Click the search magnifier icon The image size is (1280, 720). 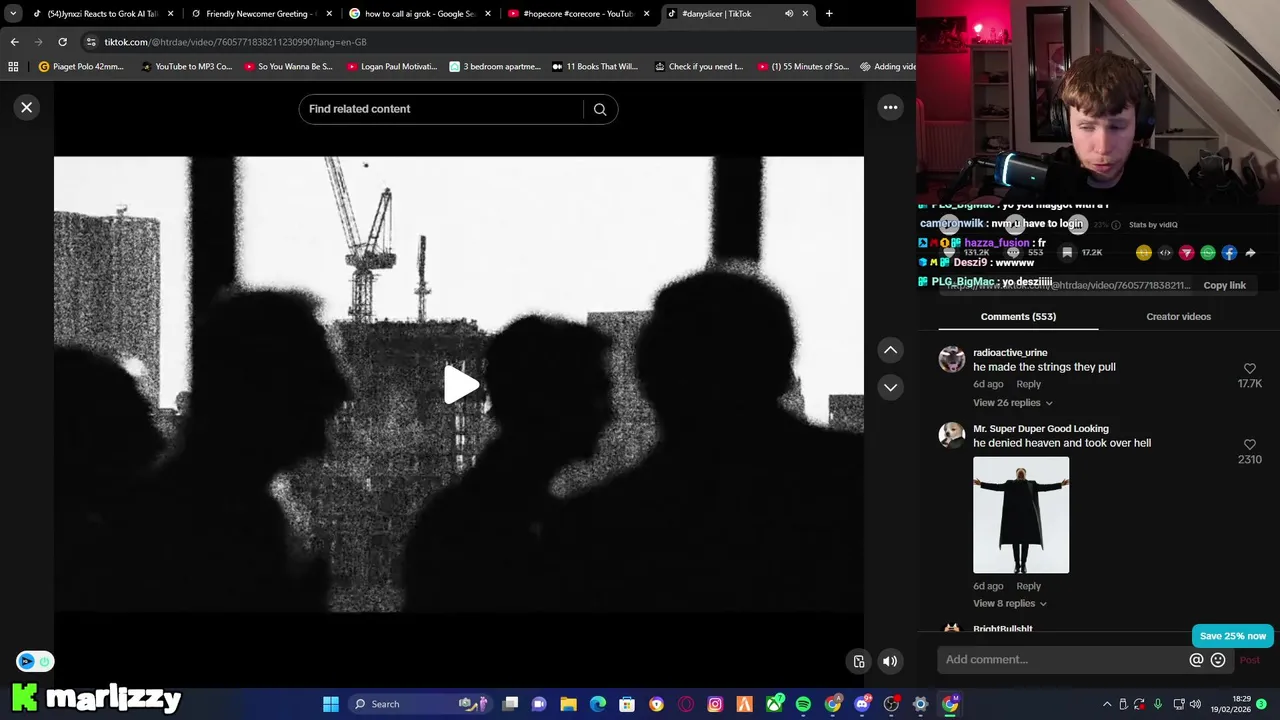[600, 109]
